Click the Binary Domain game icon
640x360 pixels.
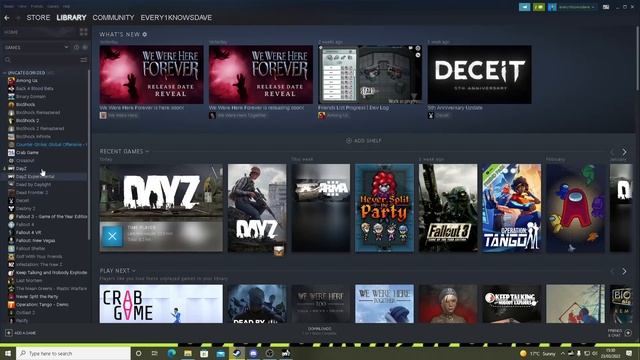point(11,97)
